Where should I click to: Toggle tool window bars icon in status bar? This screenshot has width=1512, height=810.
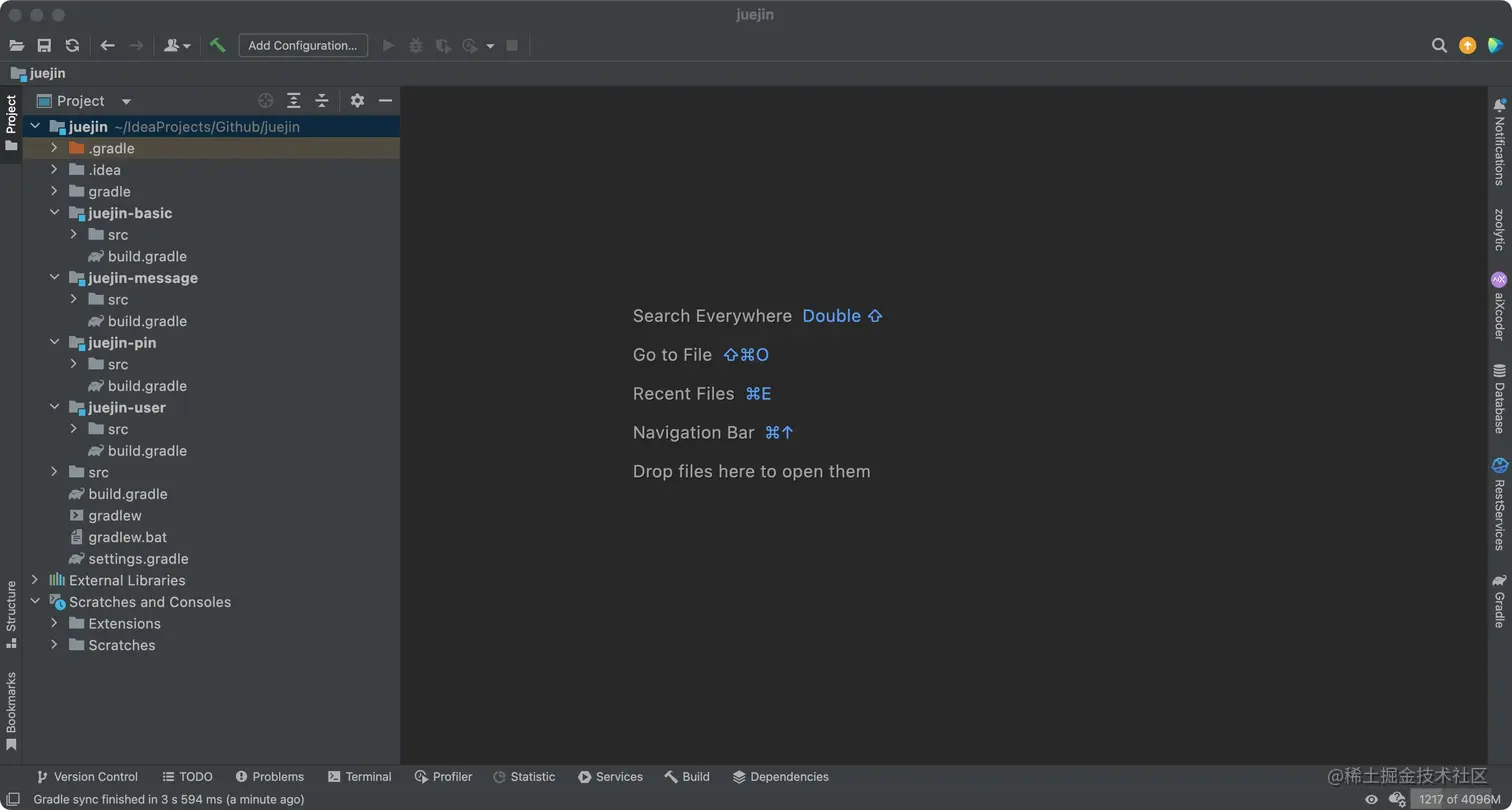(13, 799)
